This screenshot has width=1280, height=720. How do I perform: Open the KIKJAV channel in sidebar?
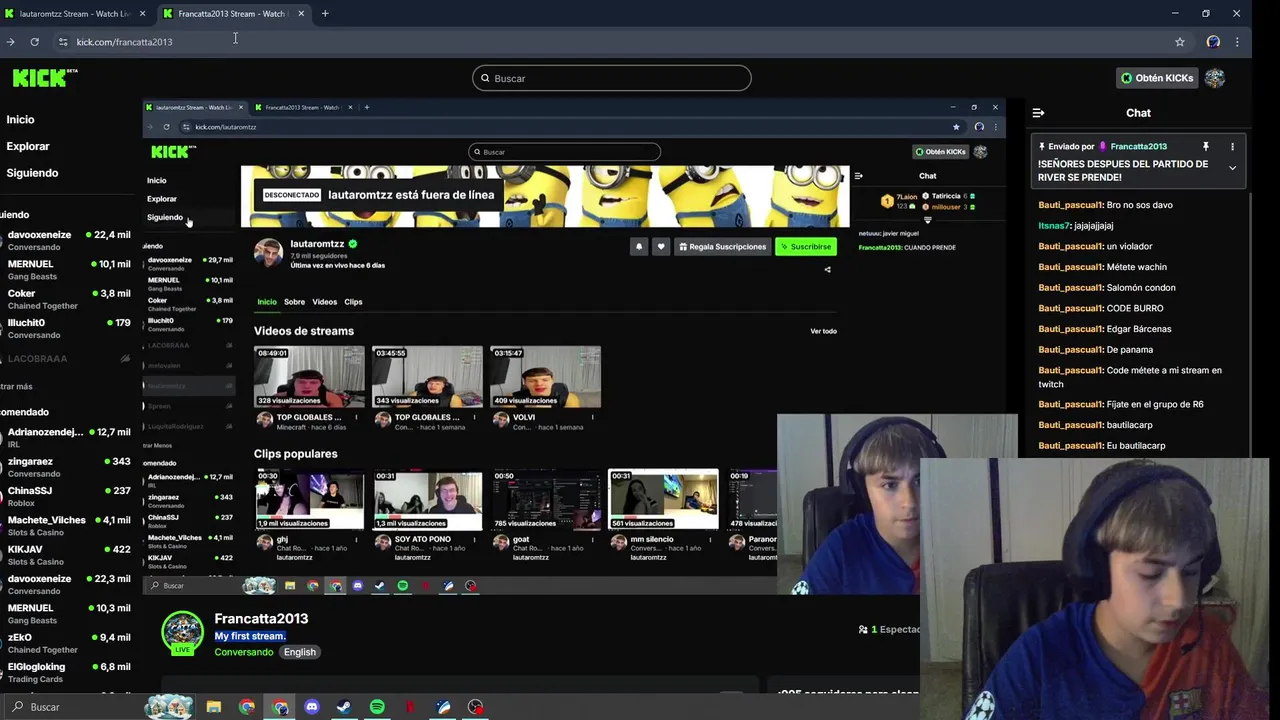click(66, 555)
